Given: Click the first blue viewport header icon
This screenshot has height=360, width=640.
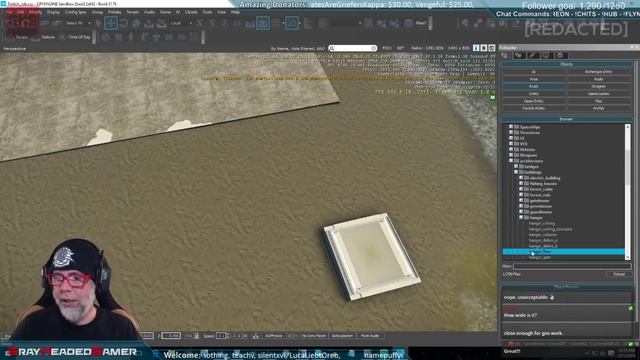Looking at the screenshot, I should tap(476, 48).
